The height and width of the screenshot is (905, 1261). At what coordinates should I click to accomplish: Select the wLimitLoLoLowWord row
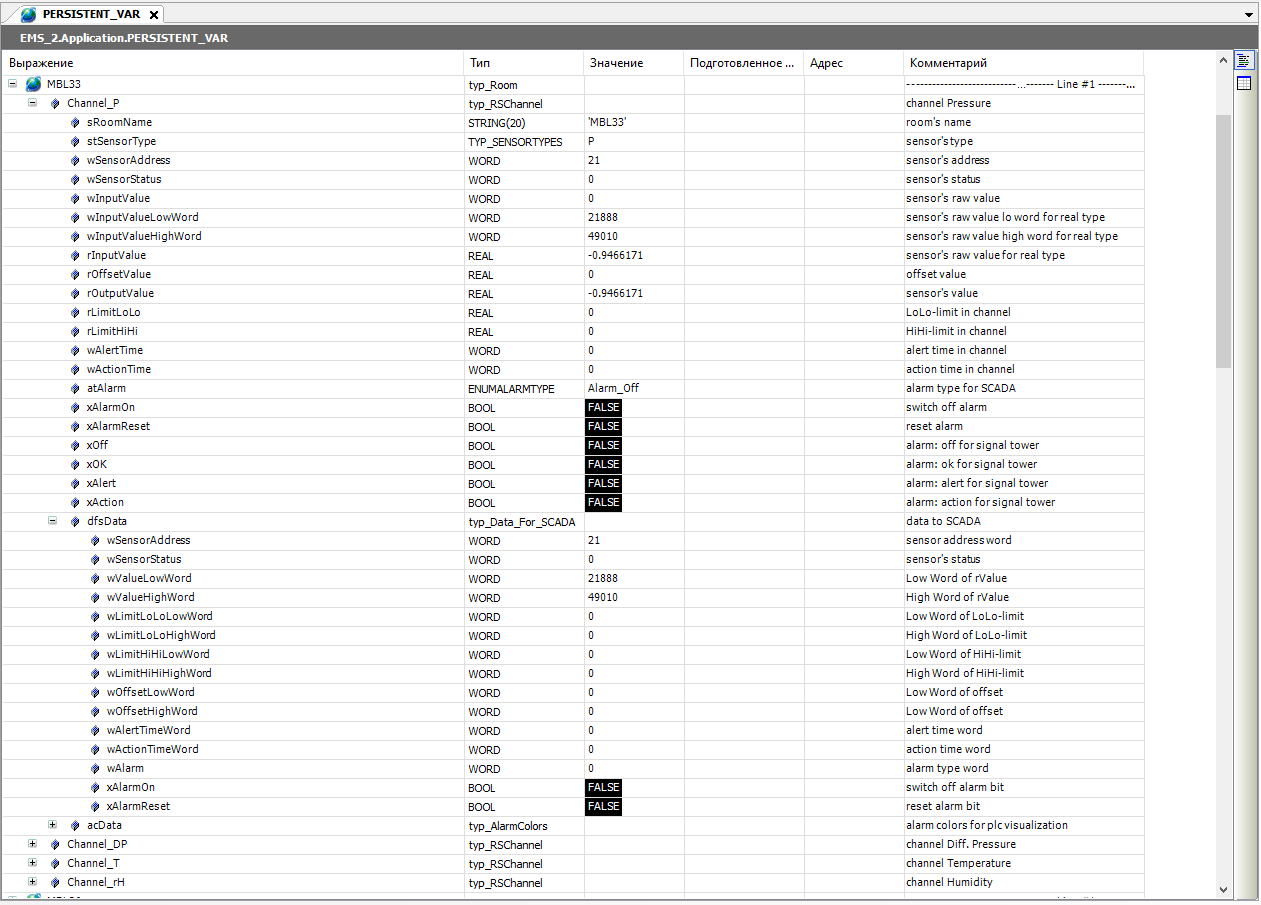click(573, 616)
